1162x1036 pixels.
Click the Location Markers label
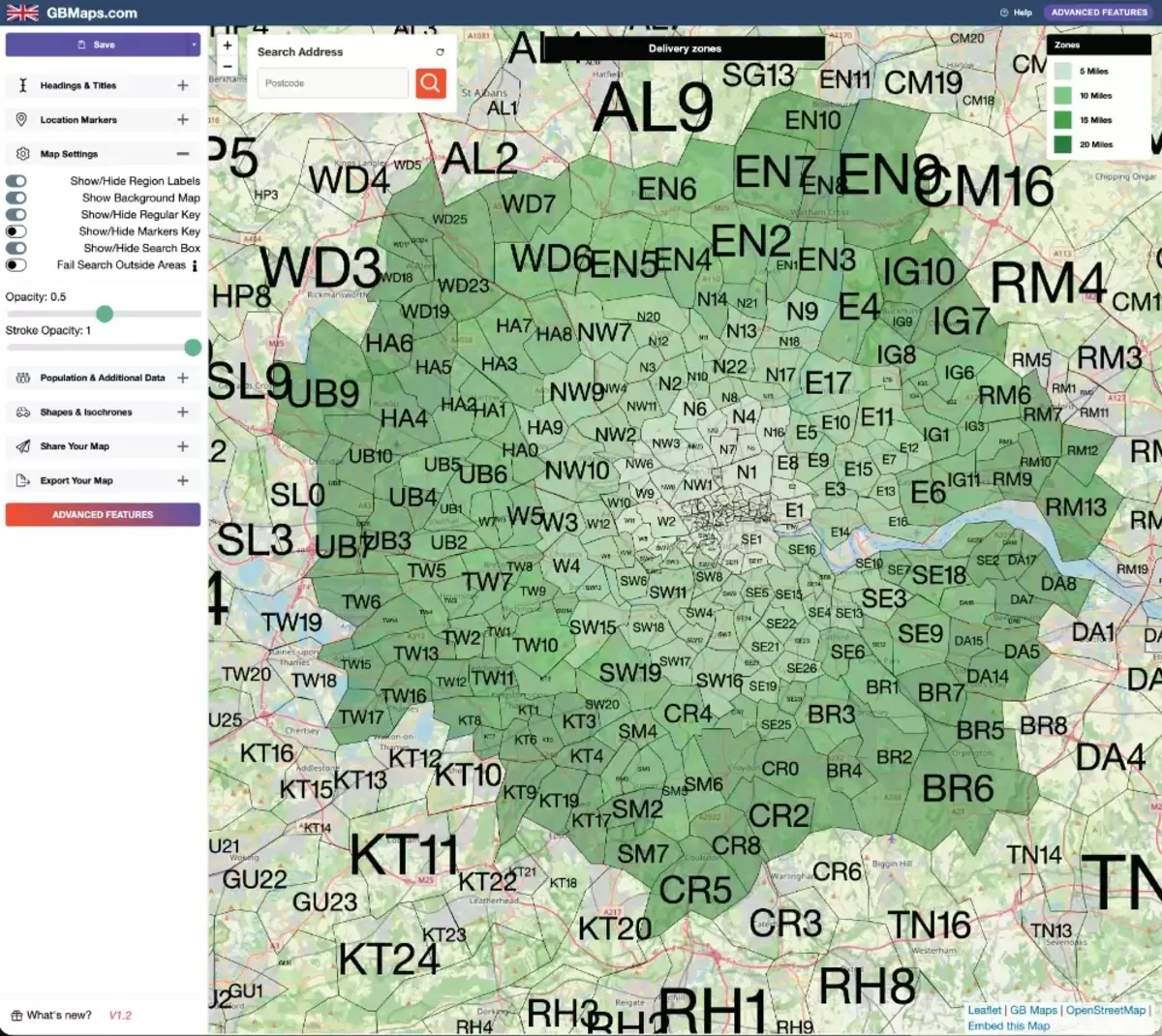[x=78, y=119]
